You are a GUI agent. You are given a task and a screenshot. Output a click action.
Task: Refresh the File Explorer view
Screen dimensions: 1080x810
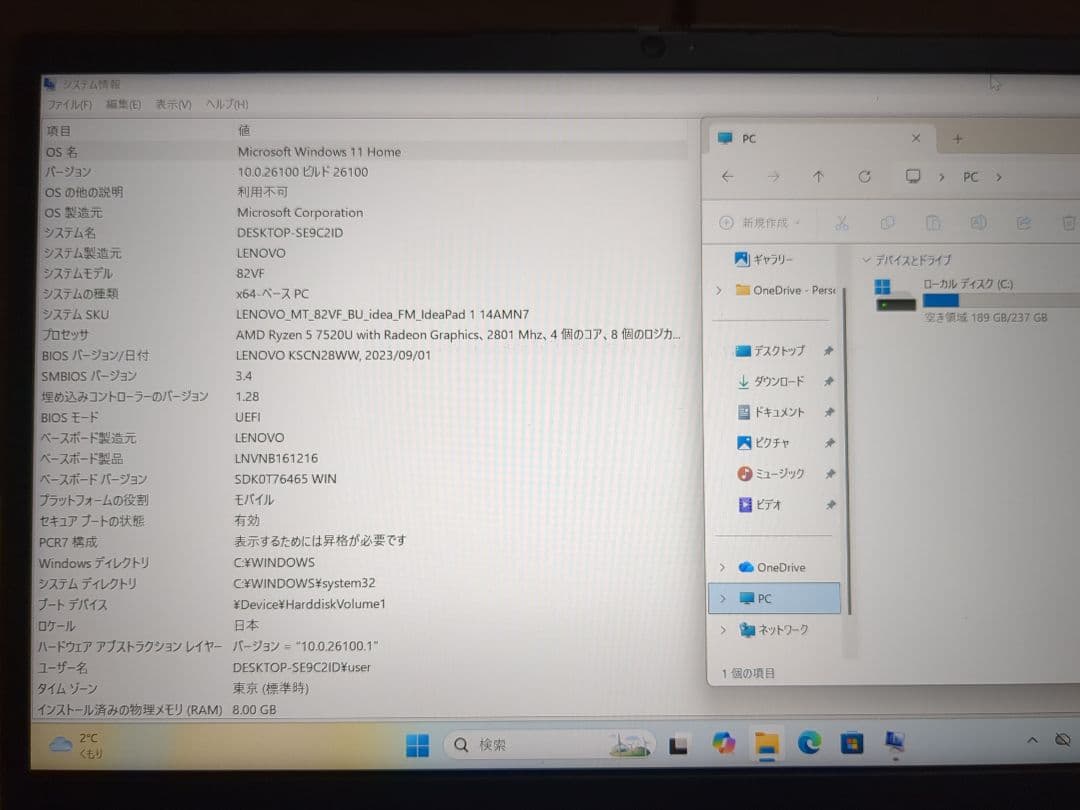[864, 176]
